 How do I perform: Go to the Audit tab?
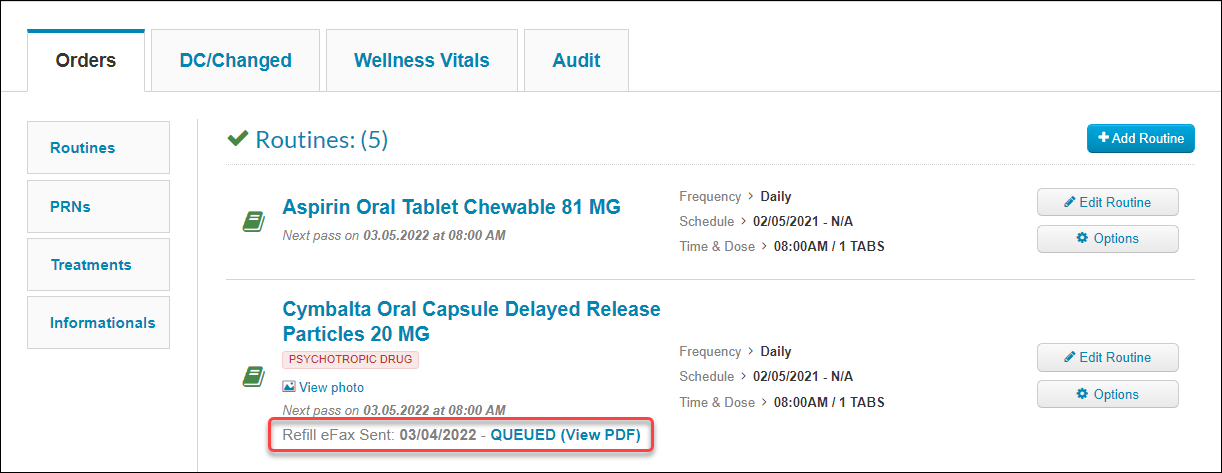click(576, 61)
